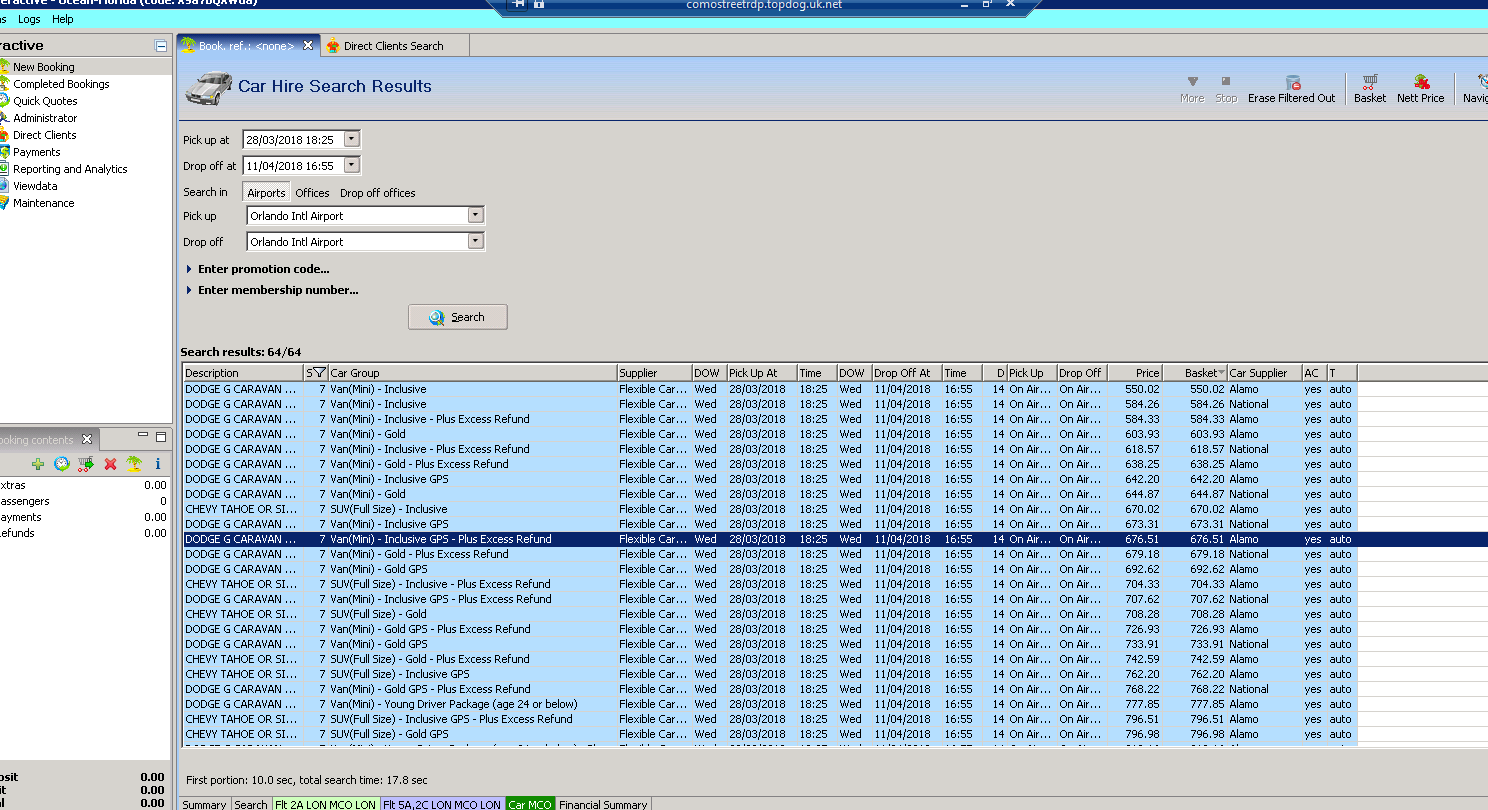The height and width of the screenshot is (810, 1488).
Task: Select the 550.02 Alamo Van(Mini) Inclusive row
Action: pyautogui.click(x=769, y=389)
